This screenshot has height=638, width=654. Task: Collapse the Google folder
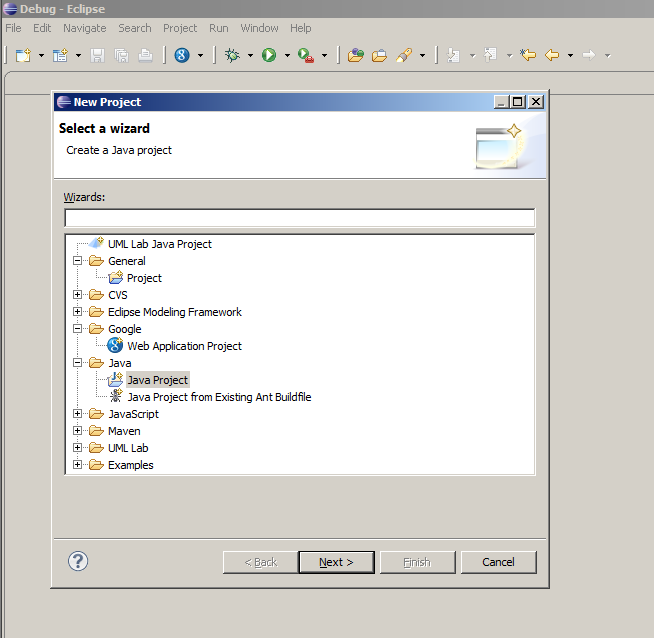click(x=77, y=329)
